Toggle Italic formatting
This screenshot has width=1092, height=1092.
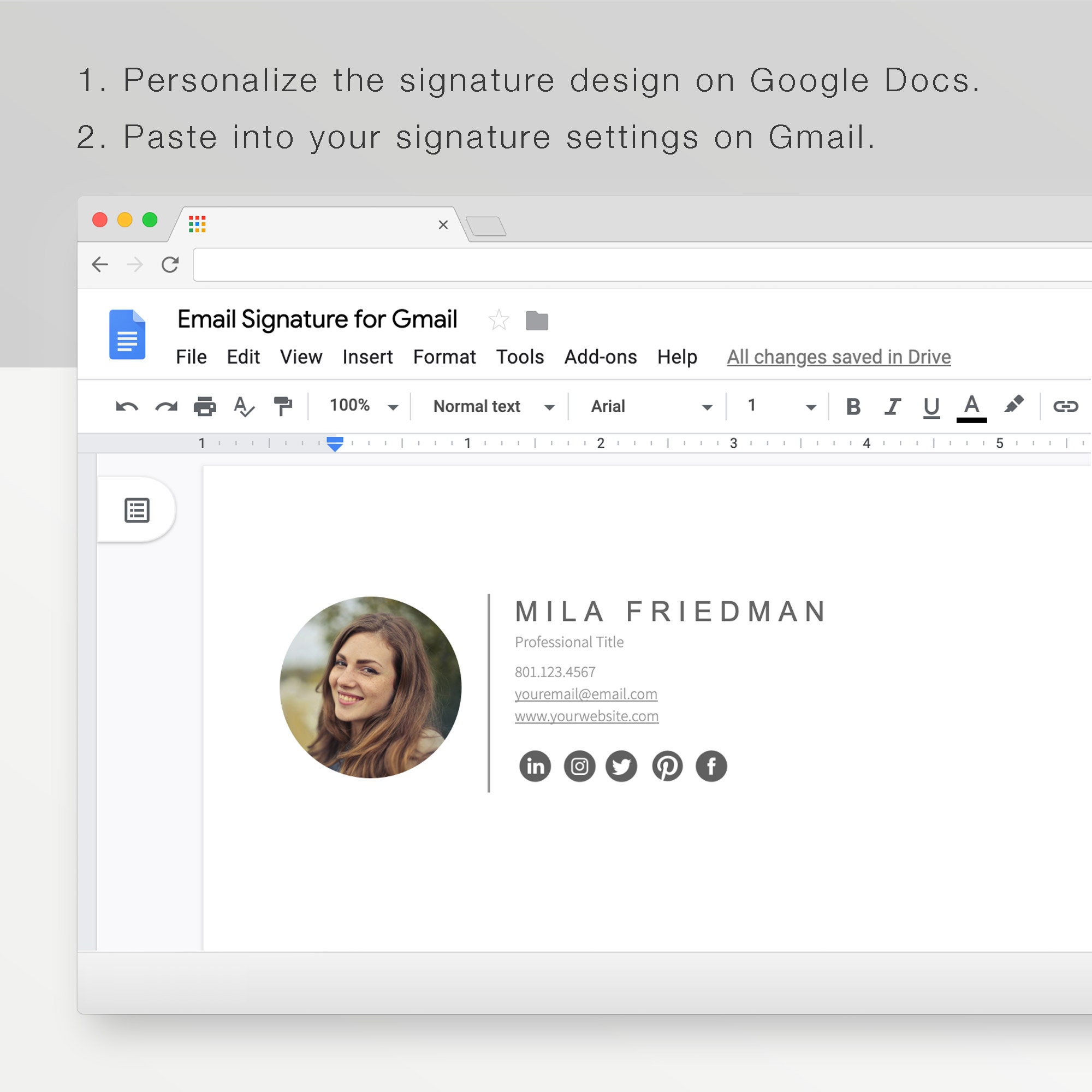click(x=893, y=406)
